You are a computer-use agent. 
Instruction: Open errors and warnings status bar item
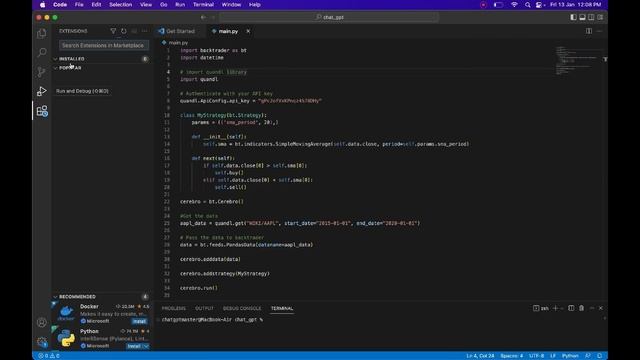tap(49, 356)
